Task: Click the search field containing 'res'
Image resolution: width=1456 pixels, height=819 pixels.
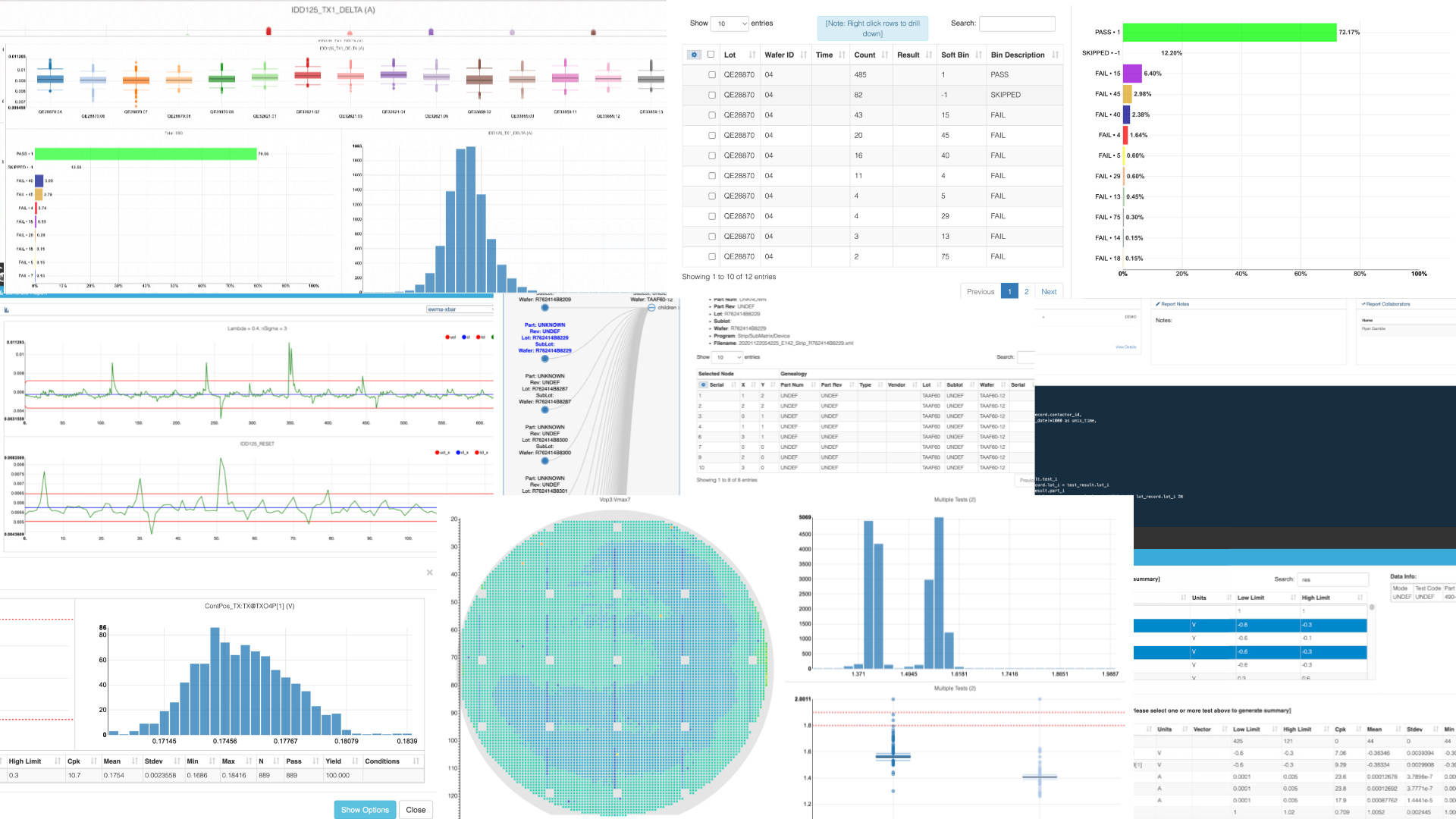Action: coord(1332,579)
